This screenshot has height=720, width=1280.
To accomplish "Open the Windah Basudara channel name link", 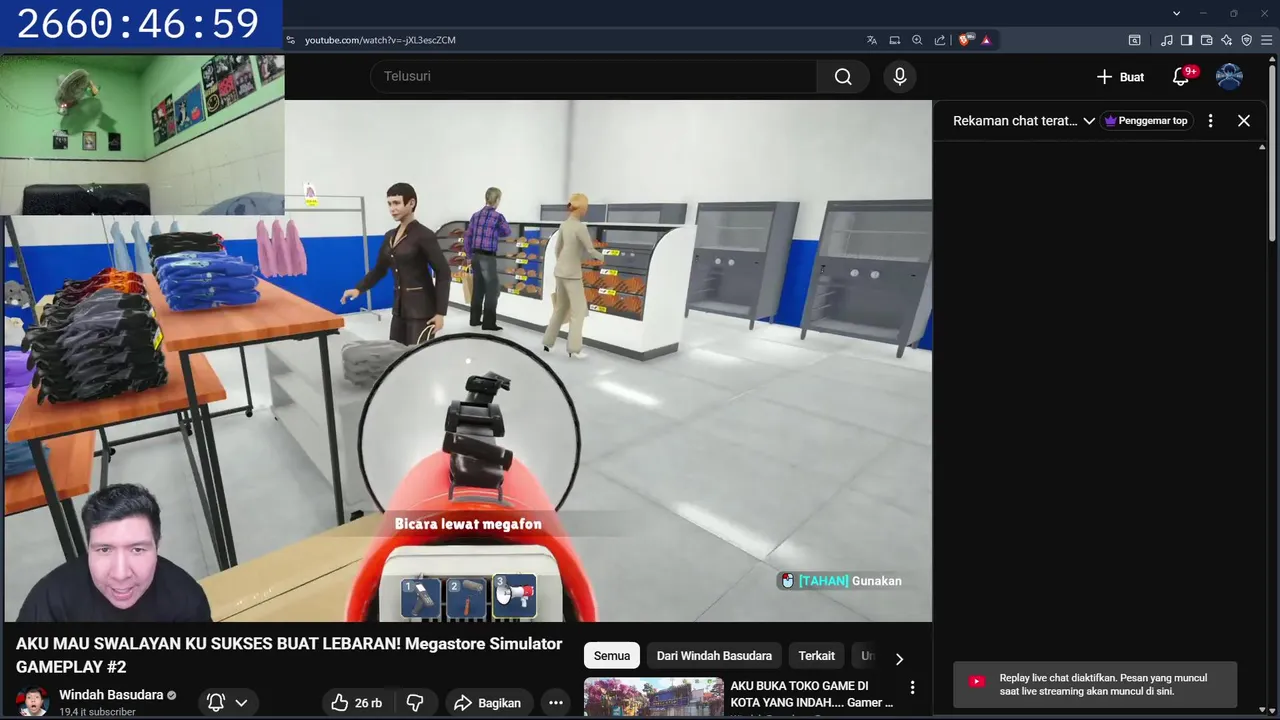I will 111,695.
